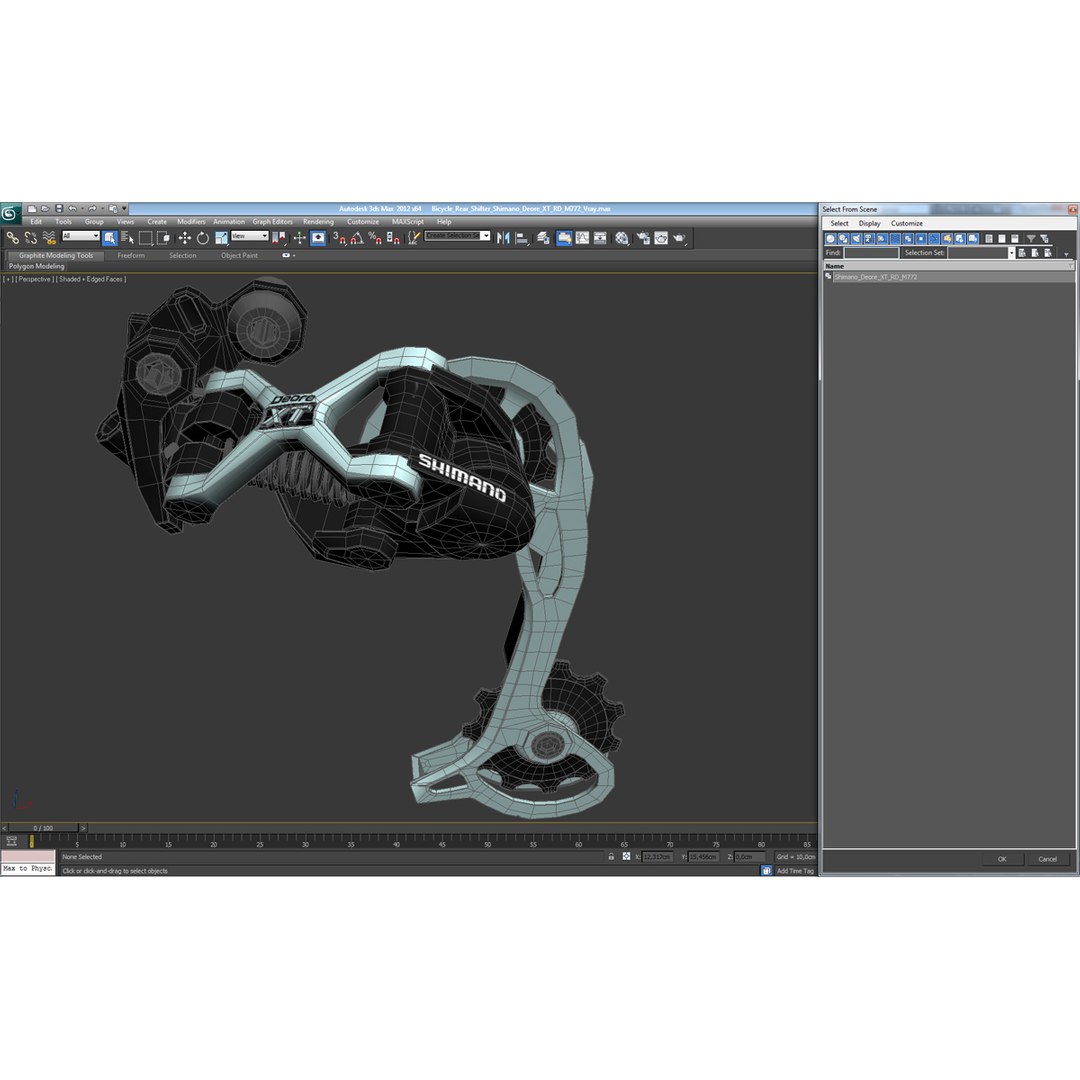The width and height of the screenshot is (1080, 1080).
Task: Click the Align tool icon
Action: tap(522, 238)
